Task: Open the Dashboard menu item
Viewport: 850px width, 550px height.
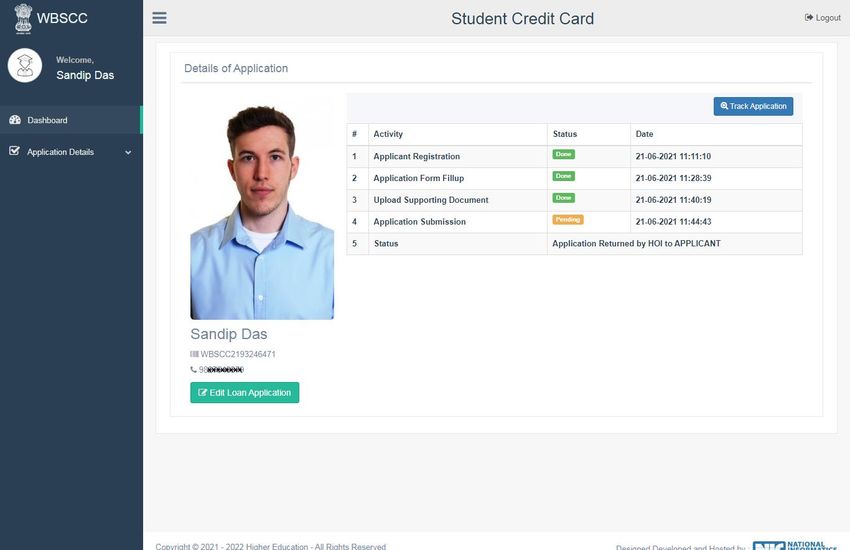Action: tap(71, 120)
